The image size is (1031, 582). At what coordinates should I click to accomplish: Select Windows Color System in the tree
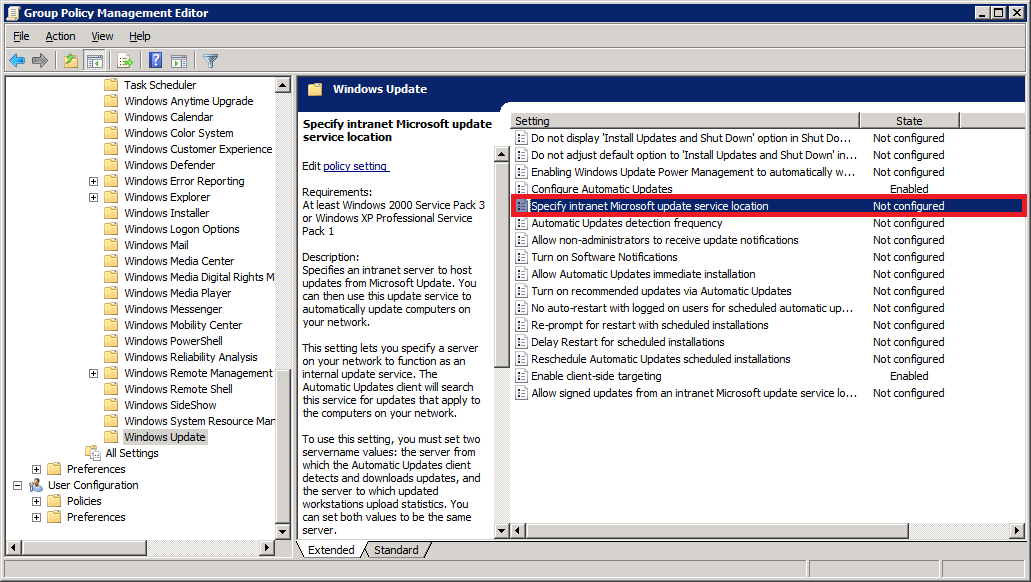[178, 133]
